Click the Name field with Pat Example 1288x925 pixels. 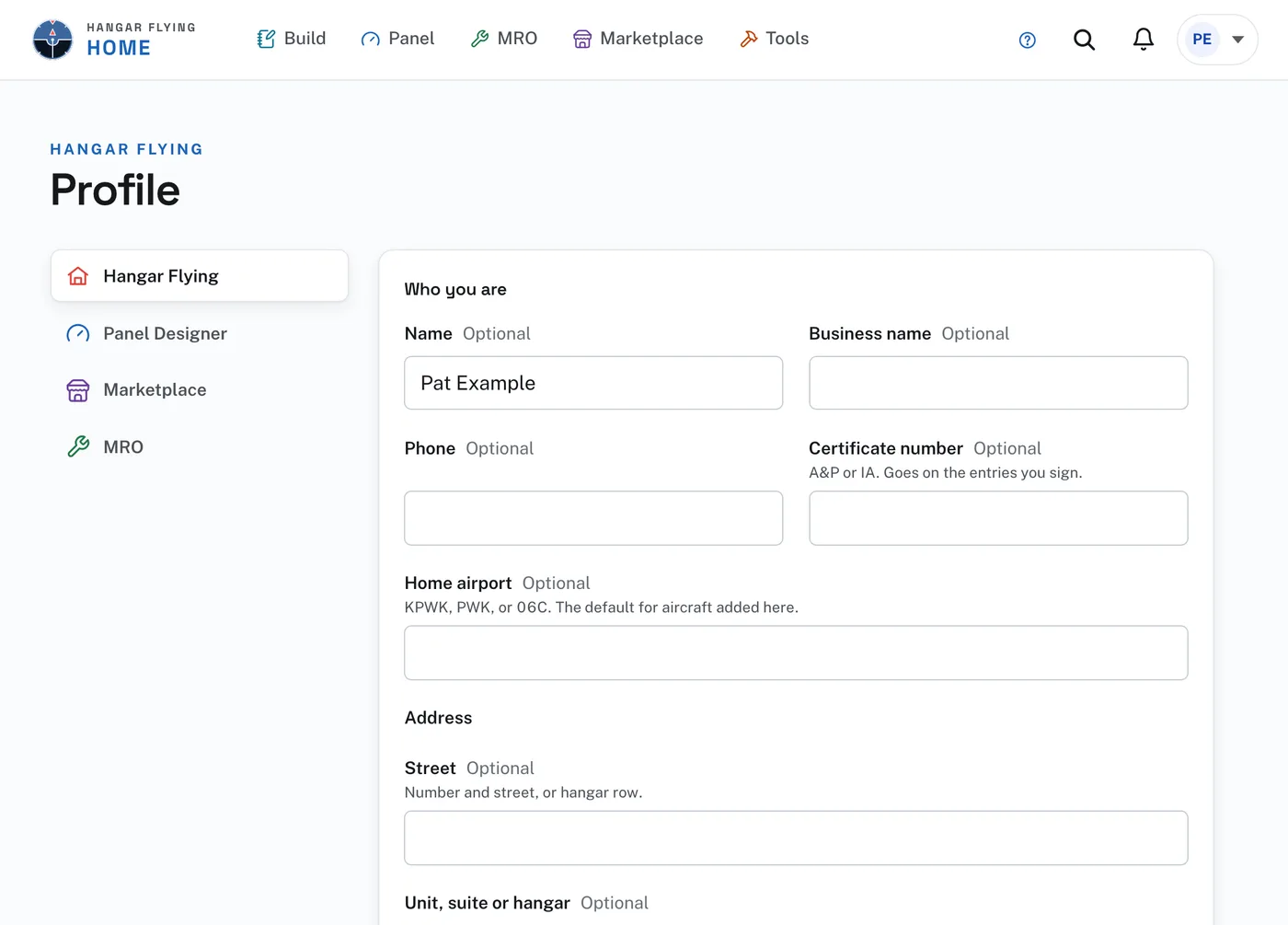593,383
